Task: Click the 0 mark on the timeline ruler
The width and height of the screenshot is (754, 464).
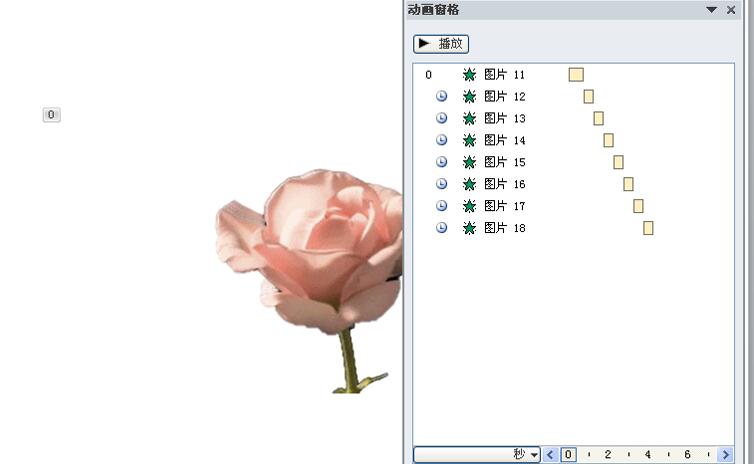Action: [x=568, y=454]
